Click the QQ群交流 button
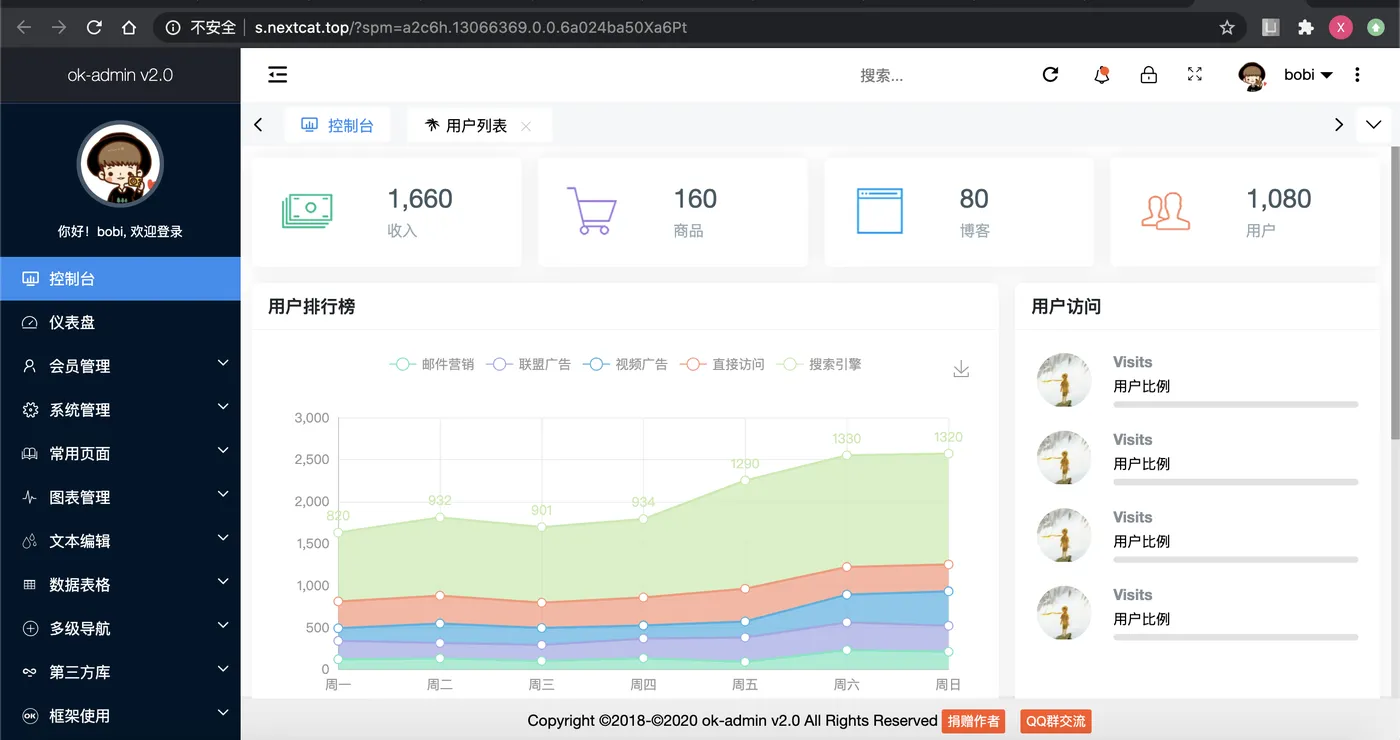Viewport: 1400px width, 740px height. coord(1056,721)
